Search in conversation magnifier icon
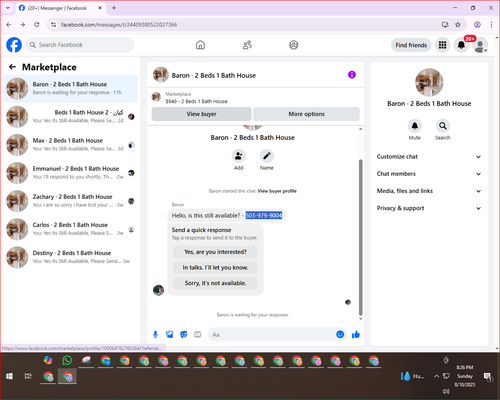Viewport: 500px width, 400px height. pos(443,126)
